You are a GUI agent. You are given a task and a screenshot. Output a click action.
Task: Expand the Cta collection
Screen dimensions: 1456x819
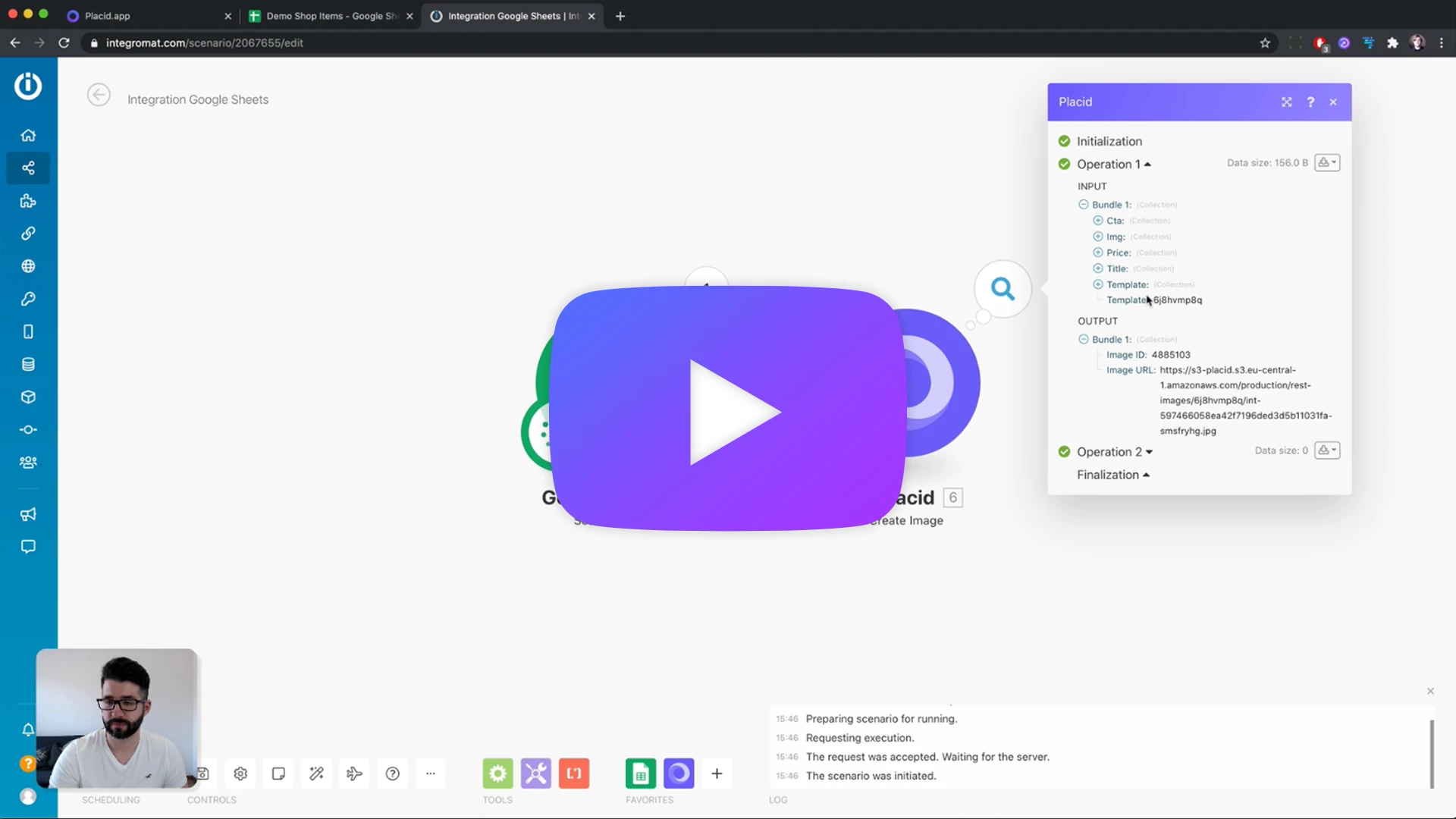(x=1098, y=221)
